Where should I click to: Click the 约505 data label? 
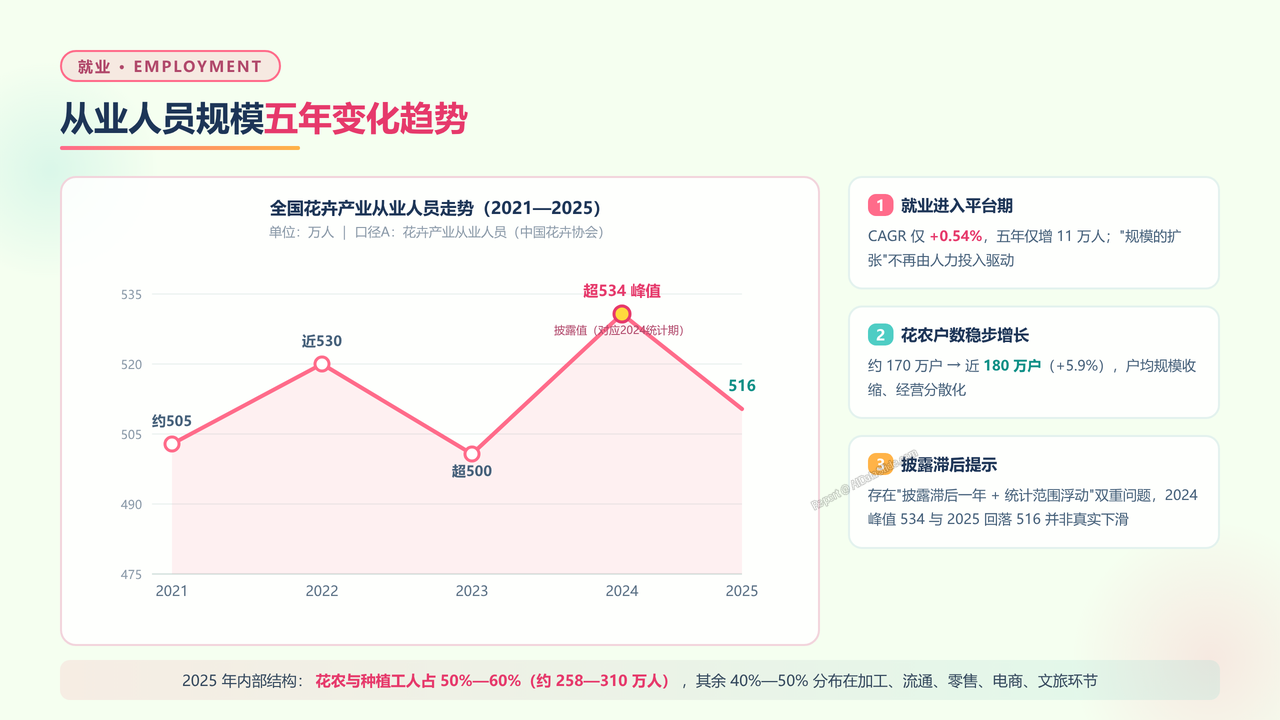click(x=172, y=421)
